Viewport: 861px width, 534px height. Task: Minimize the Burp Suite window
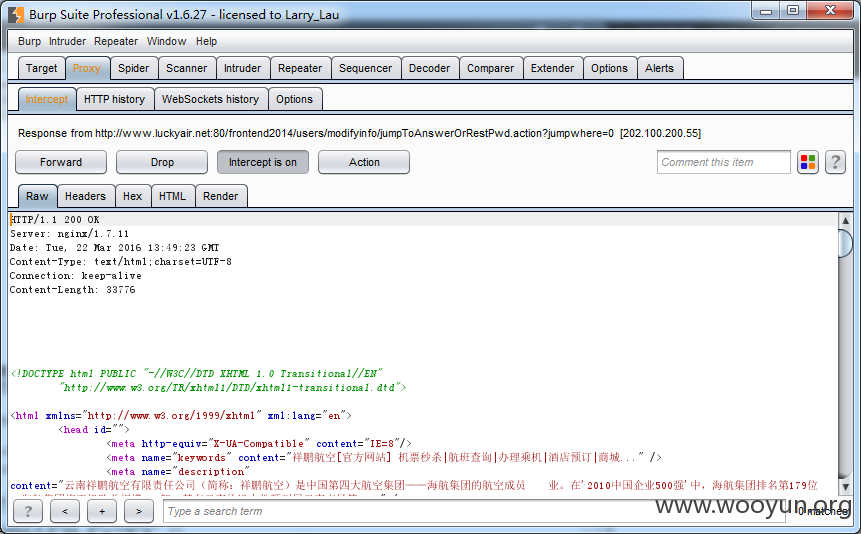(766, 10)
